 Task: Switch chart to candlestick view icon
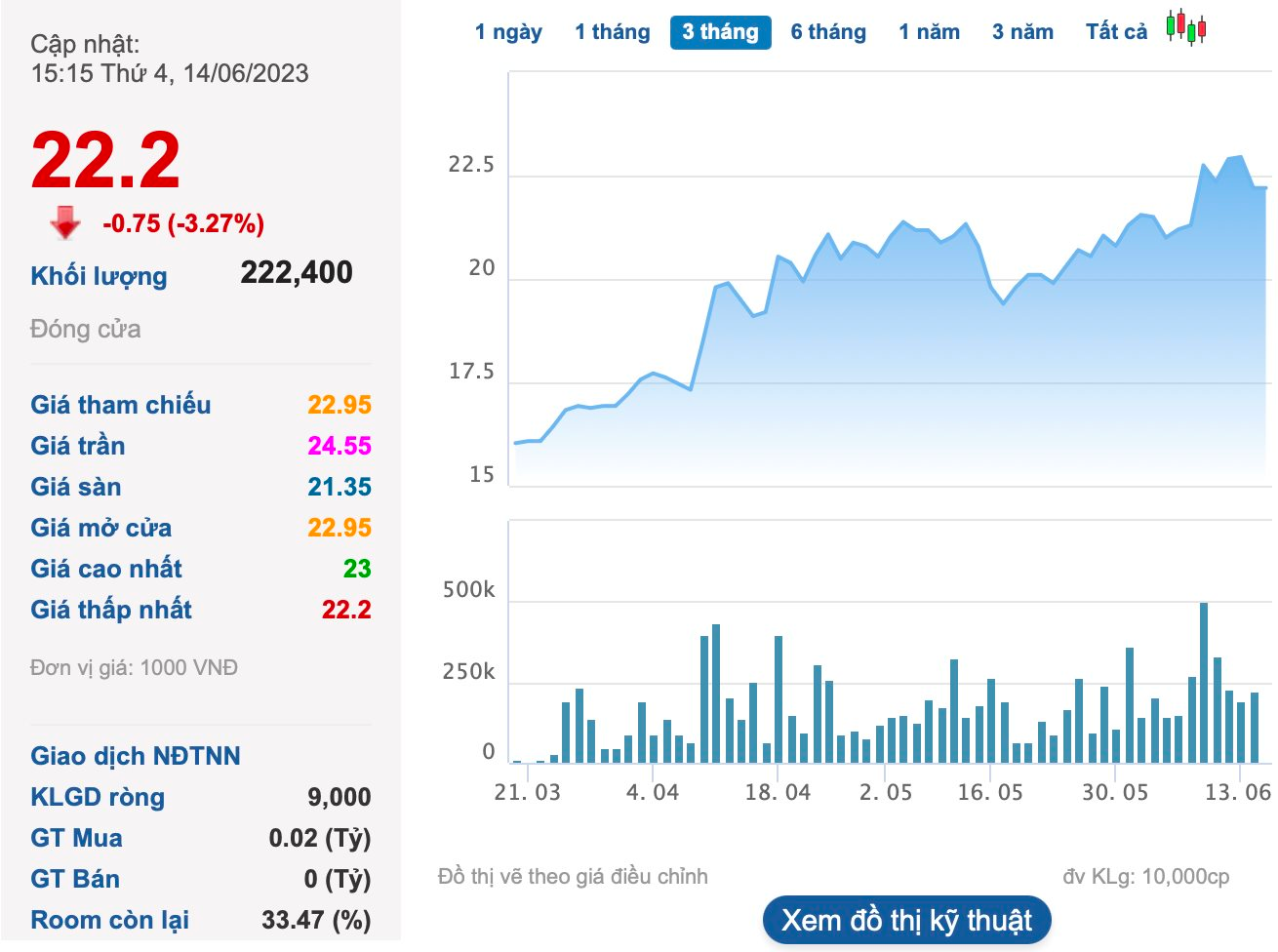click(x=1186, y=27)
